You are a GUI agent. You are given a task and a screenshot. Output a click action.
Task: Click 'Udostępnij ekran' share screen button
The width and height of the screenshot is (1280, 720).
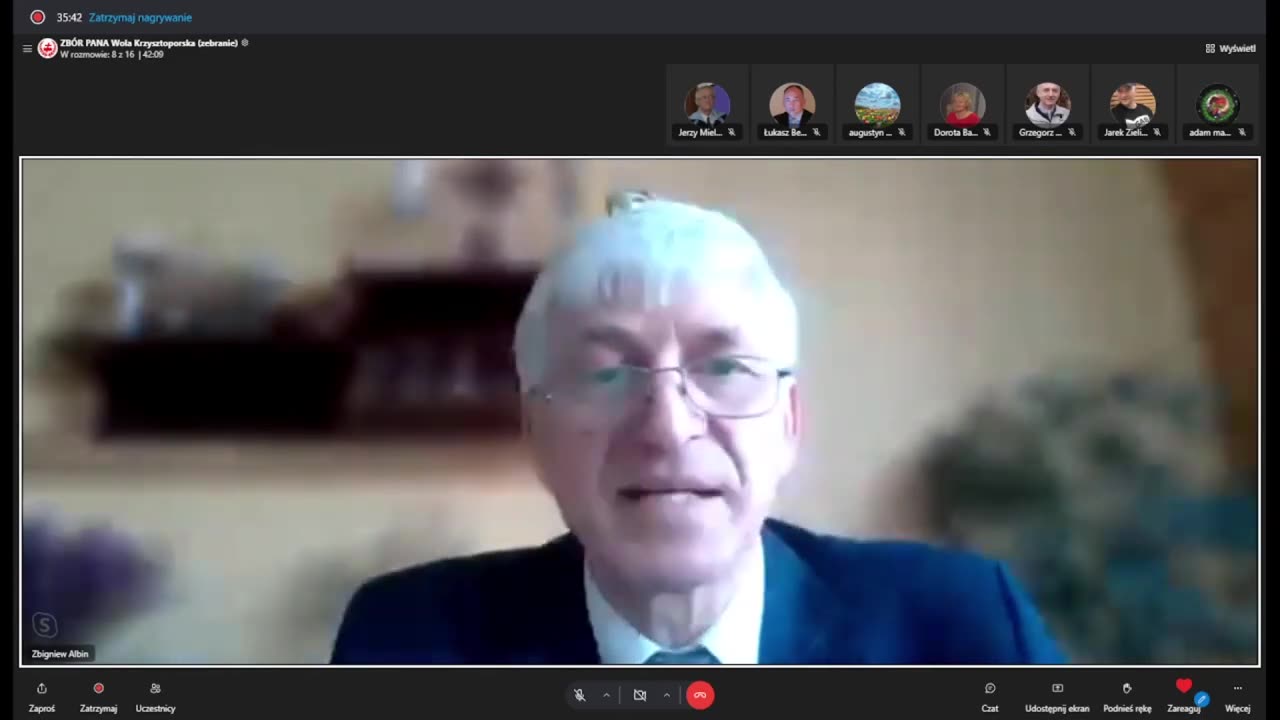[1057, 697]
